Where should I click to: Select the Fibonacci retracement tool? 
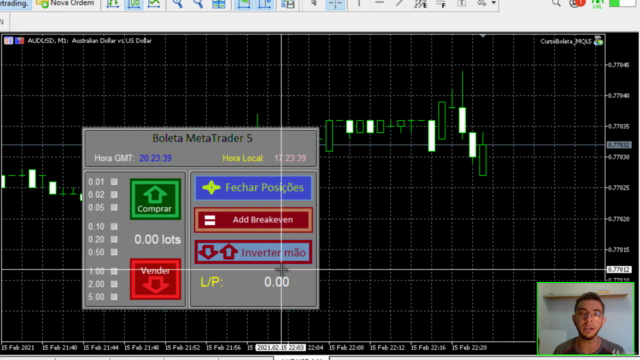pos(441,4)
